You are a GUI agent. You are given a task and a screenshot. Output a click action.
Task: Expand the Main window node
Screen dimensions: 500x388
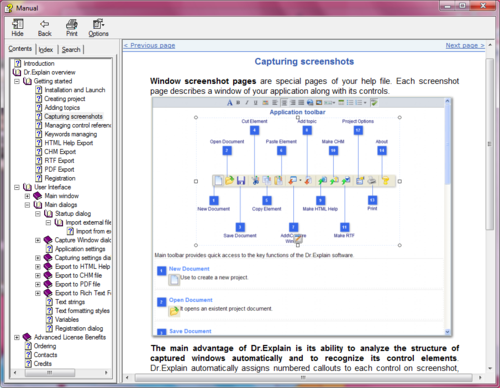pyautogui.click(x=27, y=196)
